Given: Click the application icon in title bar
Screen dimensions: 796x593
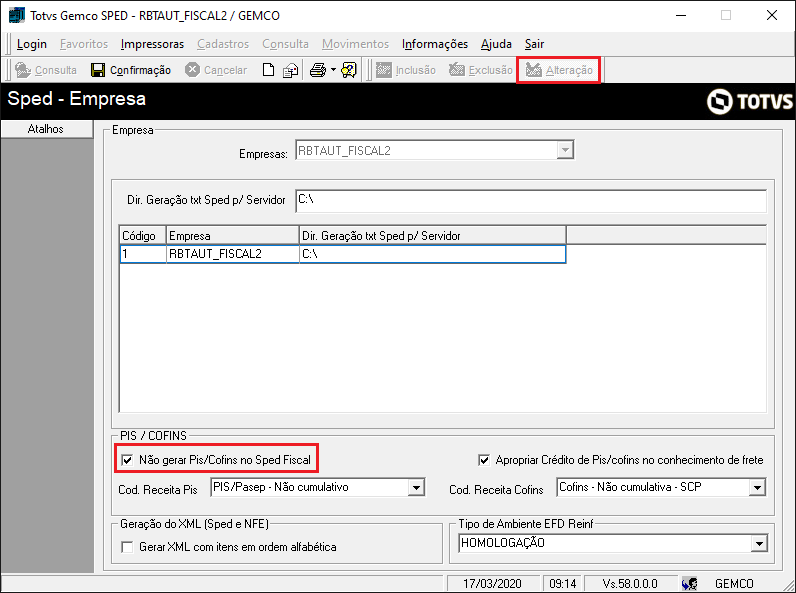Looking at the screenshot, I should [x=17, y=15].
